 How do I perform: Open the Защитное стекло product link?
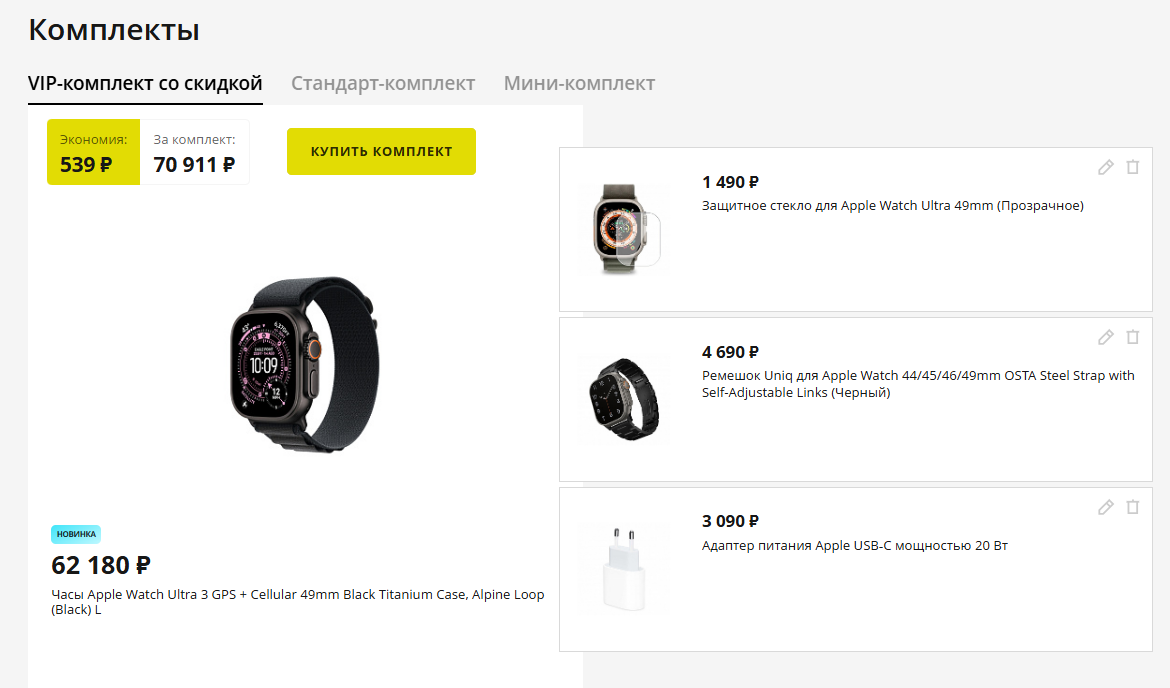click(x=892, y=205)
